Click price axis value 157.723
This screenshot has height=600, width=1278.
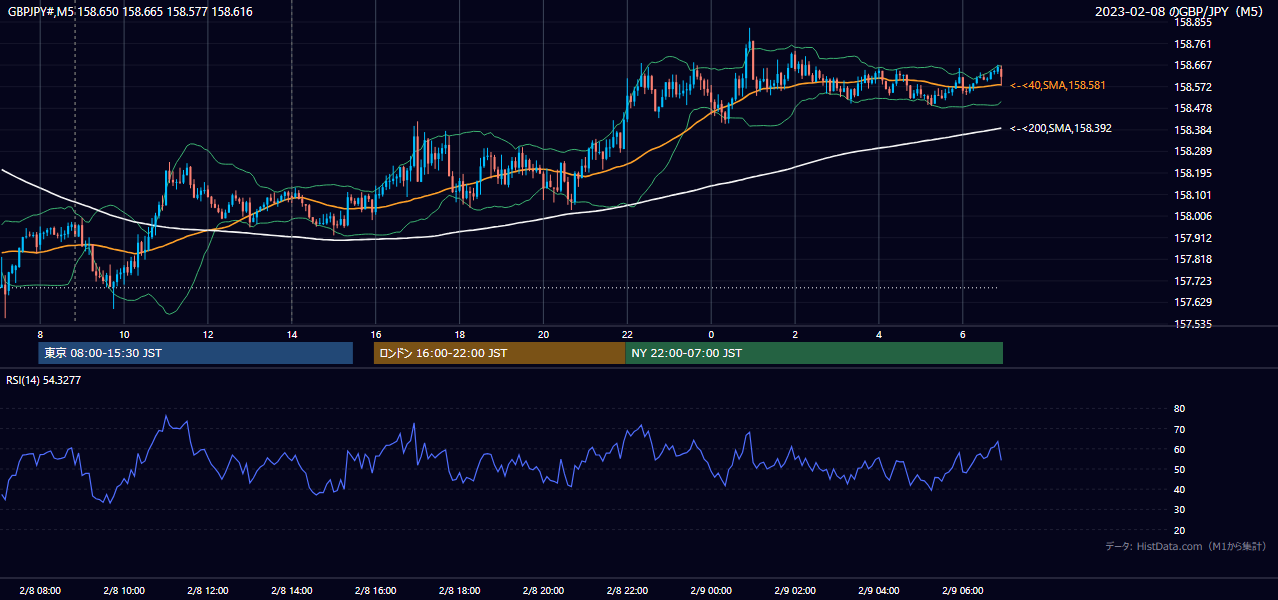pos(1192,281)
